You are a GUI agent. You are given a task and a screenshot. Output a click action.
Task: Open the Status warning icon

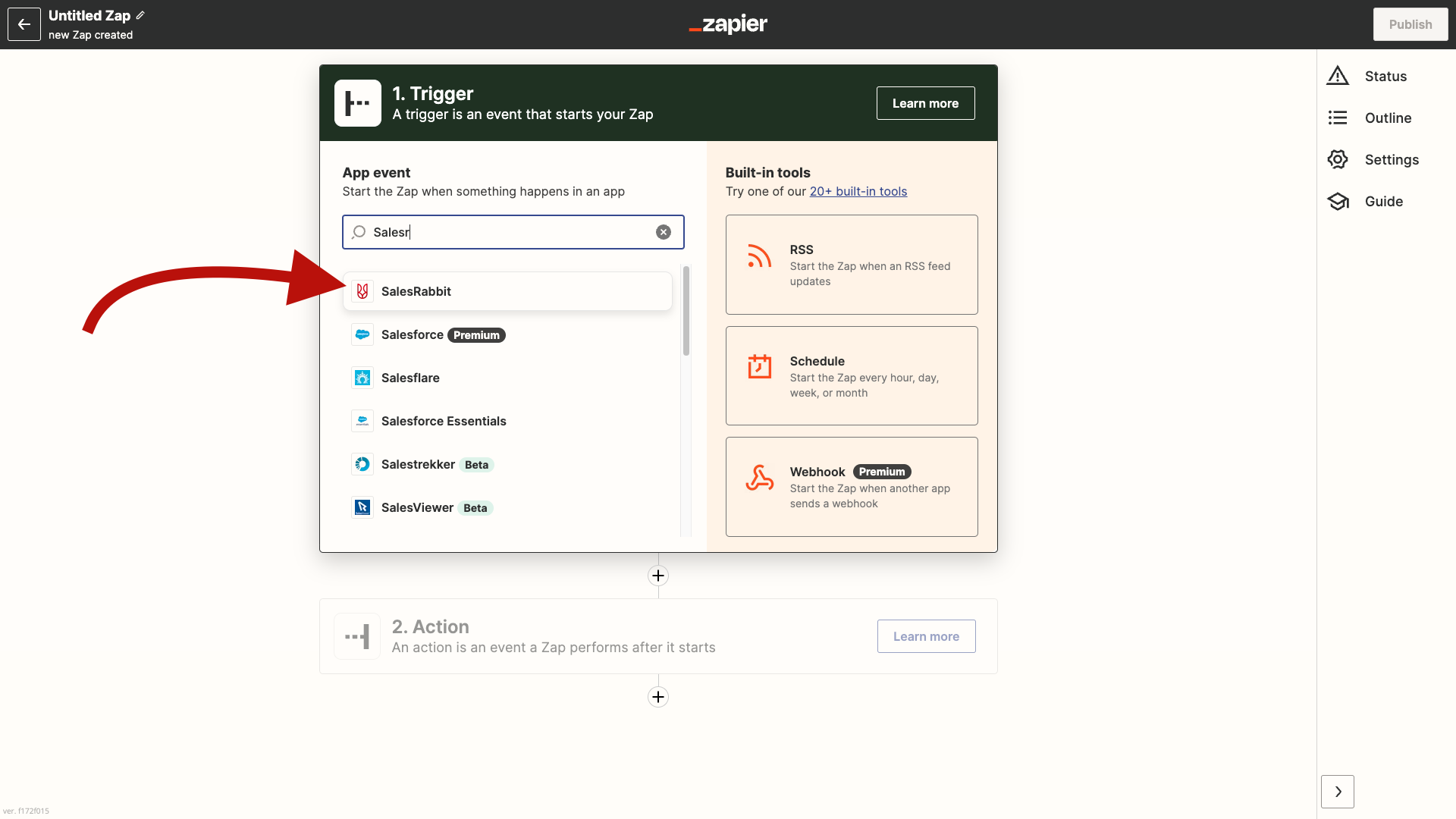(x=1338, y=76)
